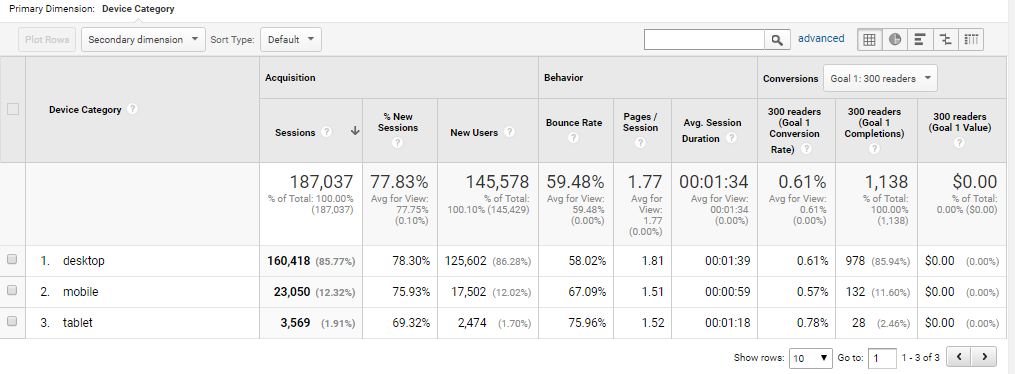
Task: Switch to the pie chart percentage view
Action: tap(895, 39)
